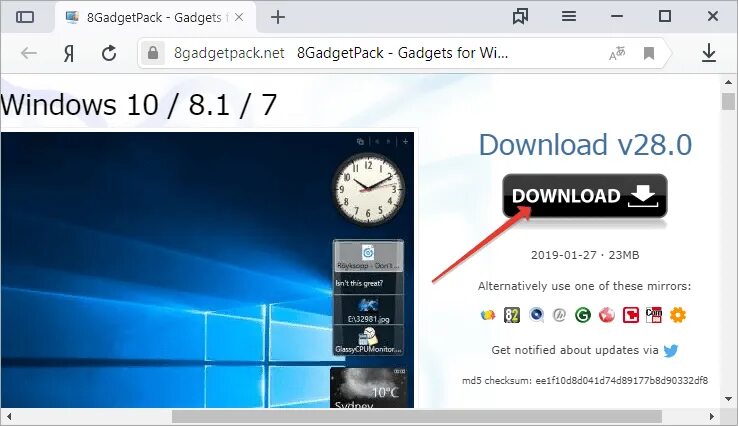Image resolution: width=738 pixels, height=426 pixels.
Task: Click the padlock site security icon
Action: coord(152,53)
